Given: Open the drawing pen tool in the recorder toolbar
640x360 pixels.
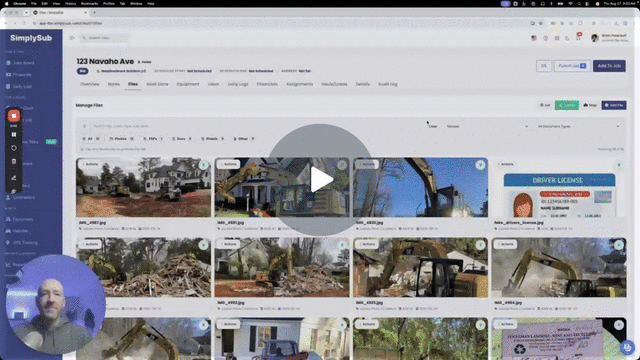Looking at the screenshot, I should pyautogui.click(x=14, y=178).
